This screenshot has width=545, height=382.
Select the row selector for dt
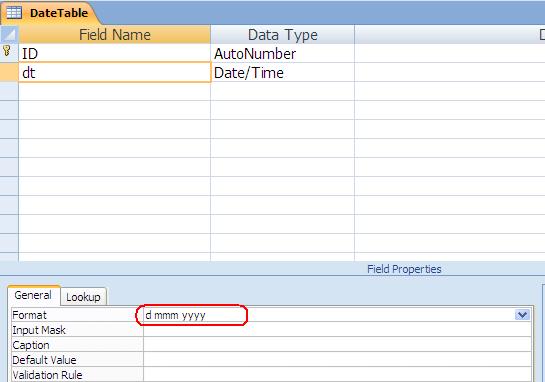click(9, 73)
